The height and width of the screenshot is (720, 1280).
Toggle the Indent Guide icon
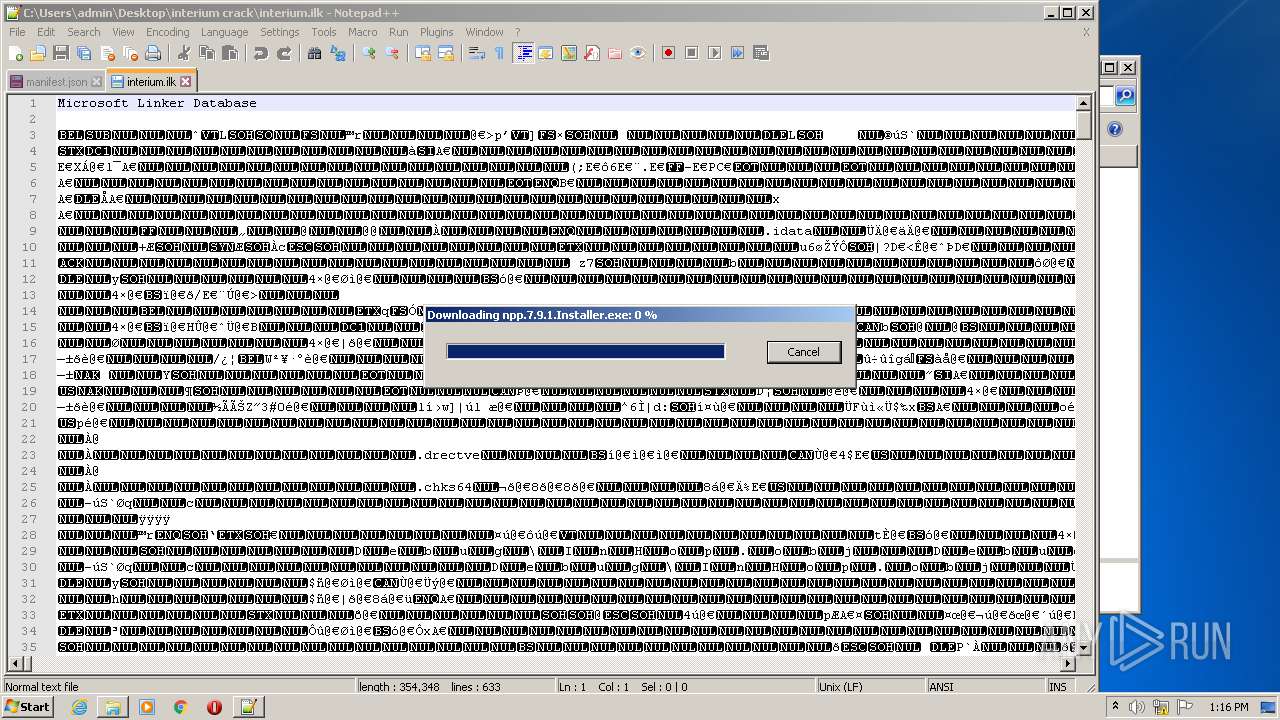[523, 53]
